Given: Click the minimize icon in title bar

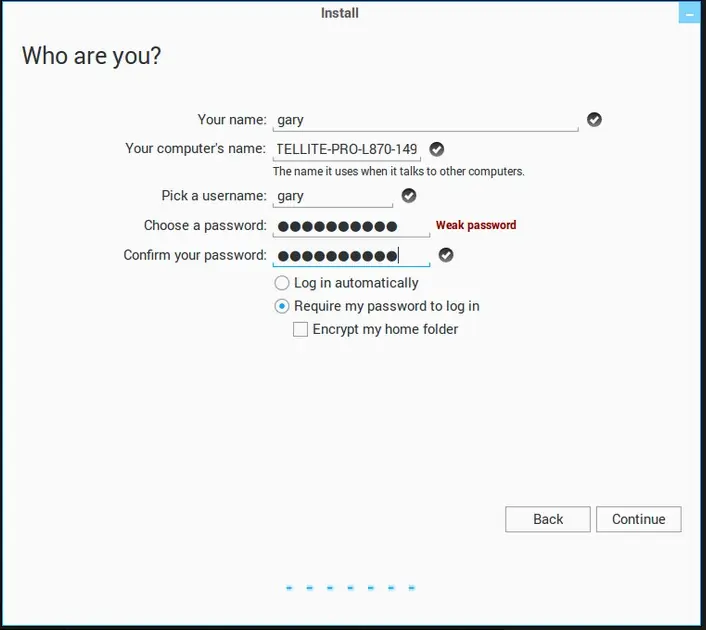Looking at the screenshot, I should [x=689, y=14].
